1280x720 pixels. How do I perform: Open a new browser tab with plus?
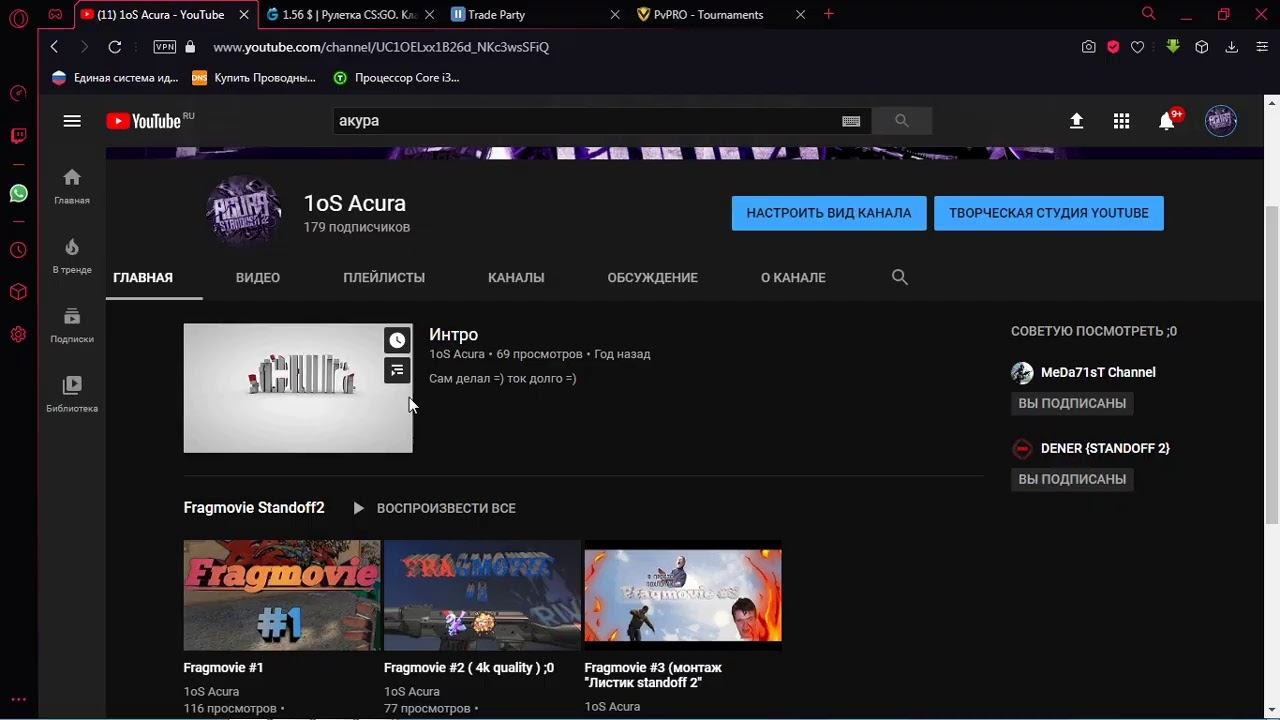tap(828, 14)
